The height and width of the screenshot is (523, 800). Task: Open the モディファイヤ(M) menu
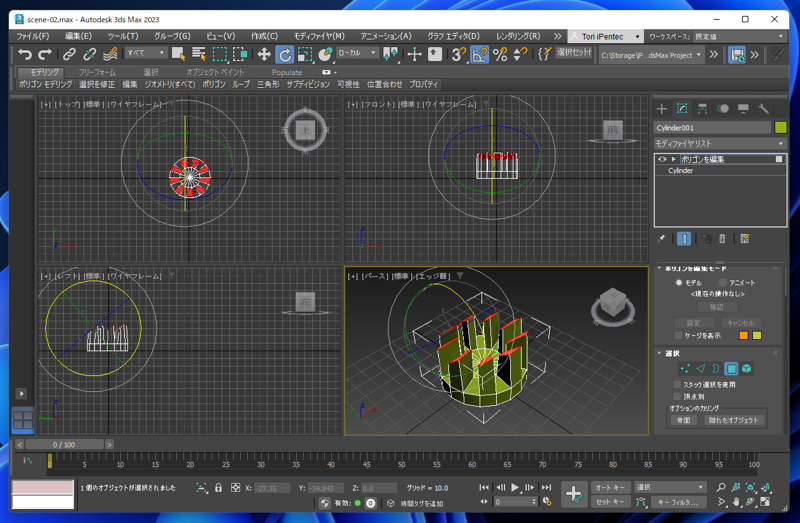click(319, 36)
